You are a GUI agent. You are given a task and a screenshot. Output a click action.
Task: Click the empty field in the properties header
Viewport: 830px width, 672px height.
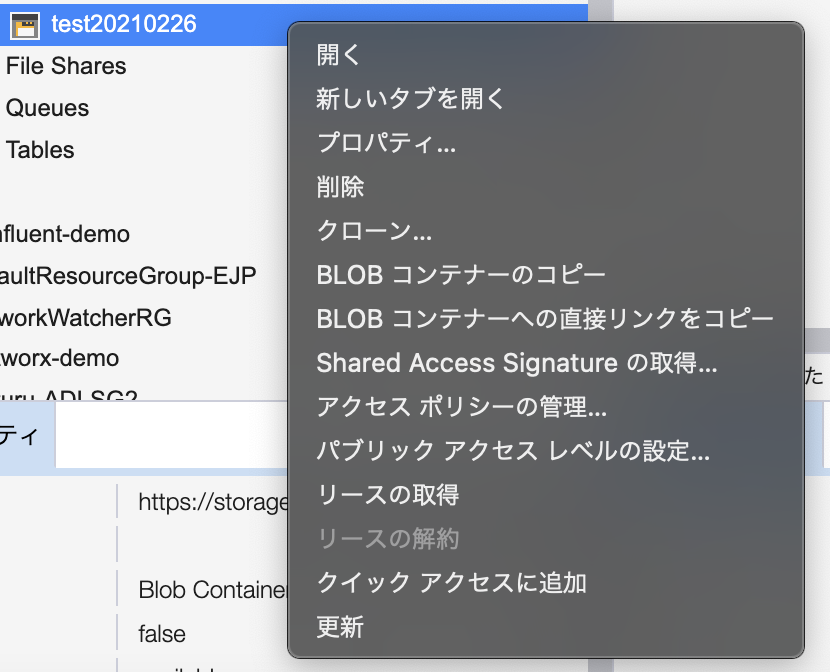(x=172, y=435)
